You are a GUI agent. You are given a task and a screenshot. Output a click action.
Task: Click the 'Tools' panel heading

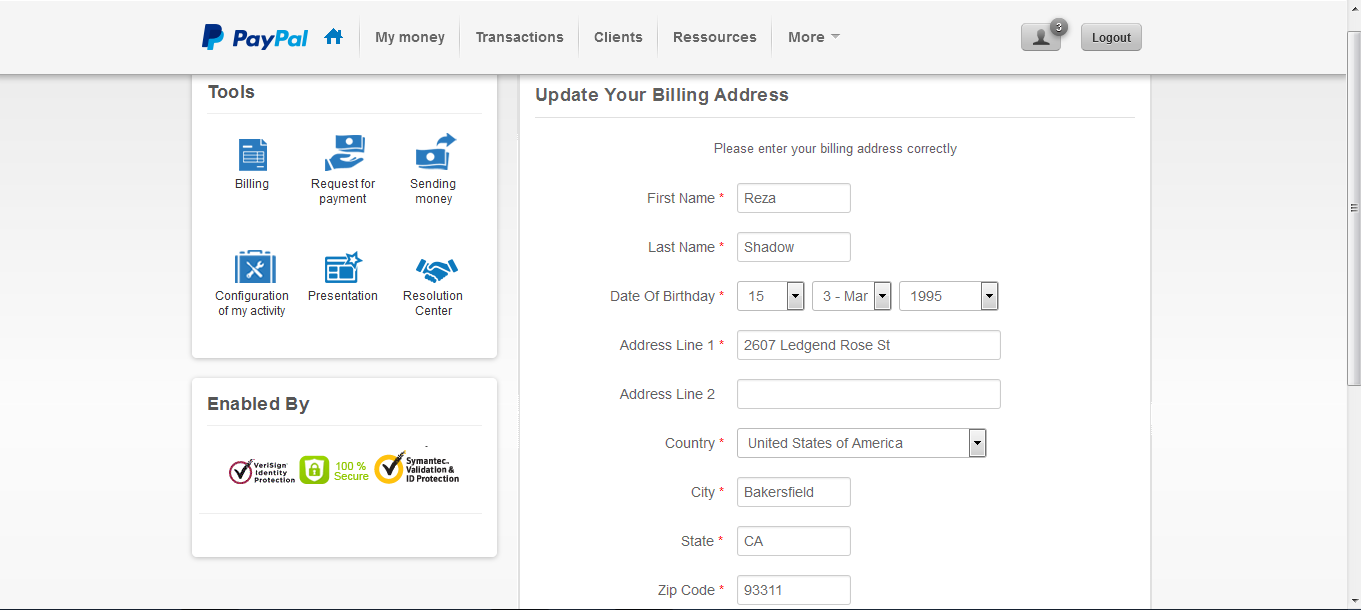pyautogui.click(x=231, y=92)
